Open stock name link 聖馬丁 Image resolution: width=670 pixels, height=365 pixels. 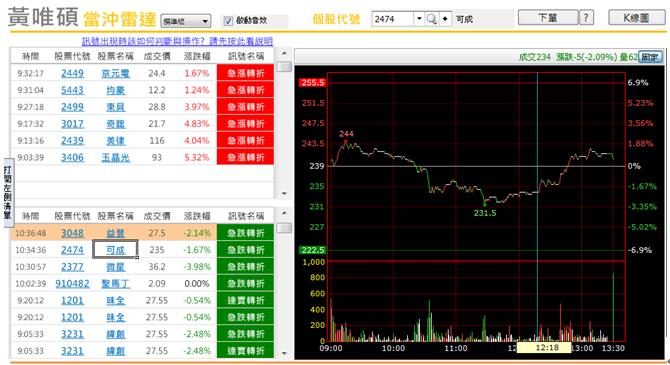click(x=115, y=283)
